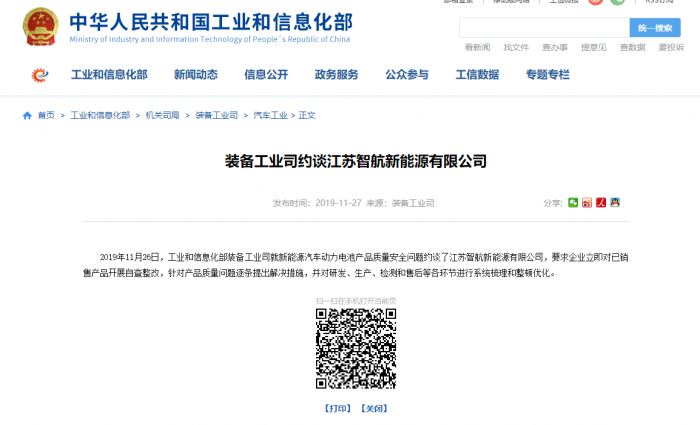Click the article headline 装备工业司约谈江苏智航新能源有限公司

pos(356,161)
